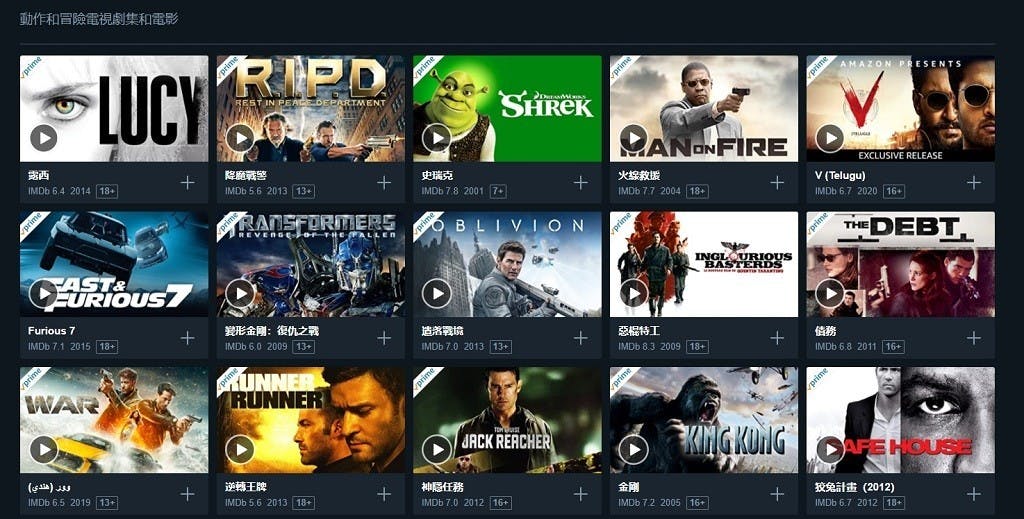Open the Safe House poster thumbnail

pos(901,420)
